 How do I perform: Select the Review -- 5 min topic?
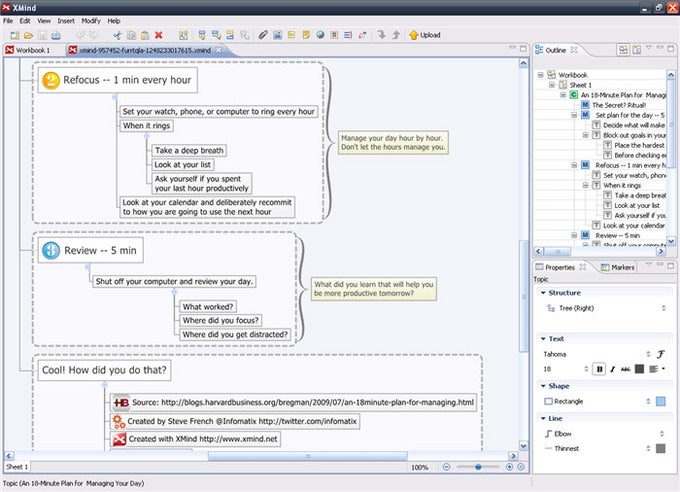90,250
